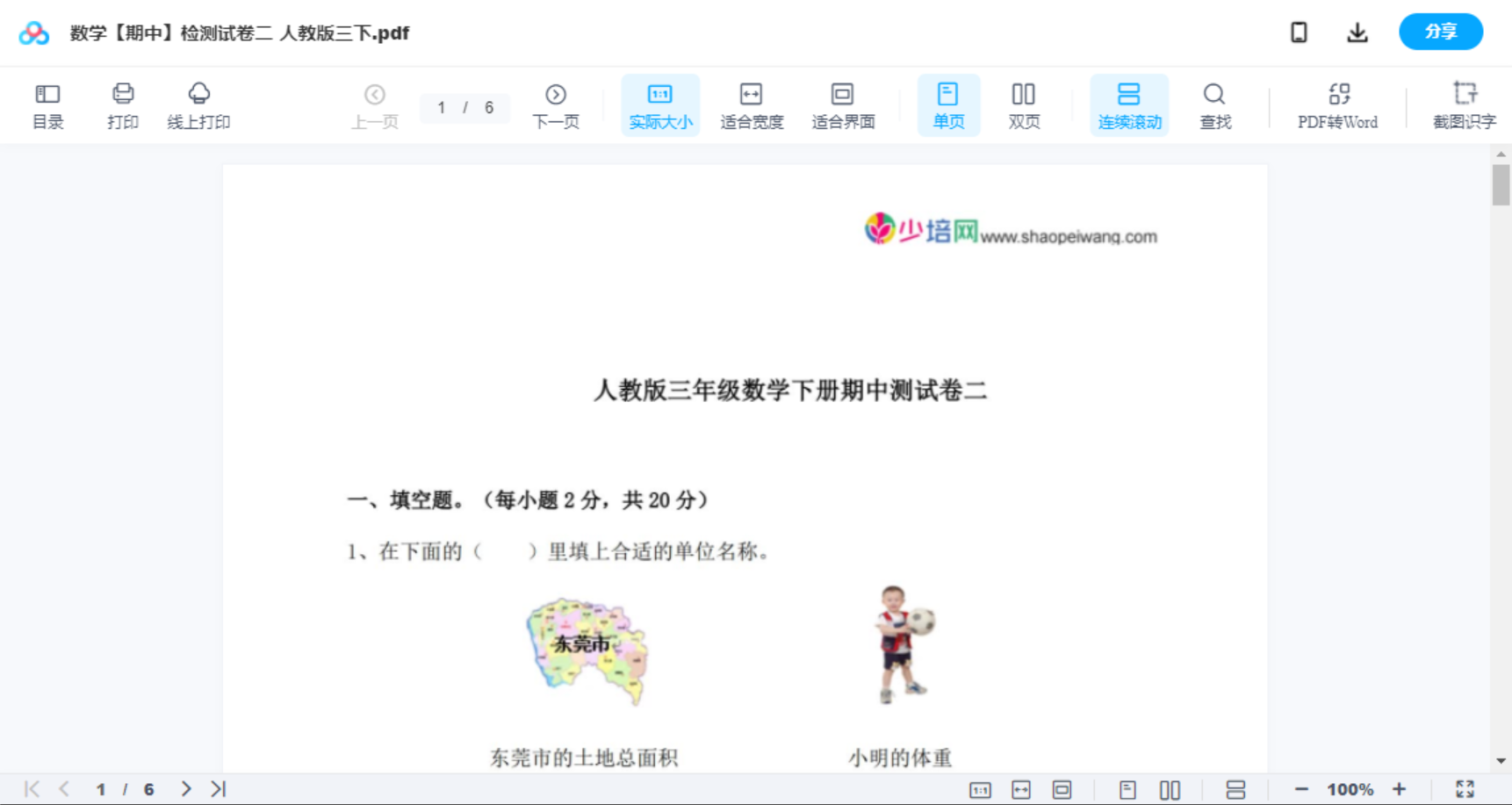This screenshot has width=1512, height=805.
Task: Click the 打印 print icon
Action: [x=123, y=104]
